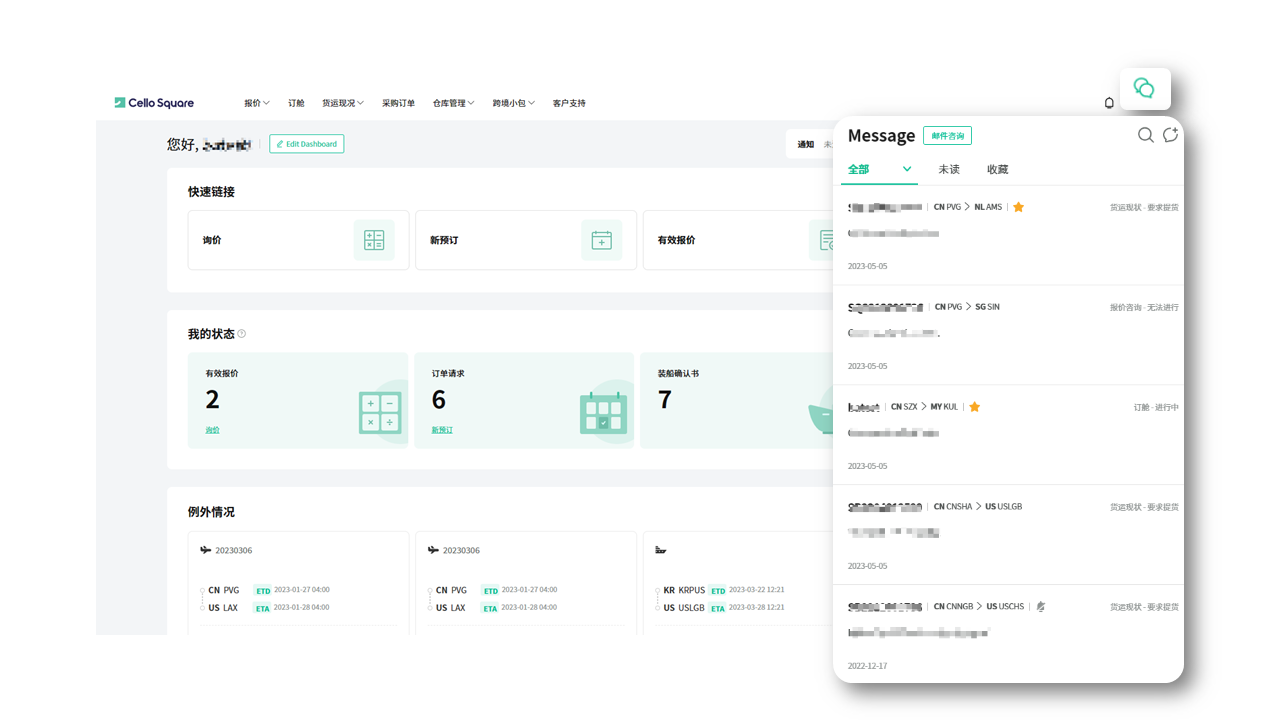The height and width of the screenshot is (720, 1280).
Task: Expand the 仓库管理 dropdown menu
Action: pos(453,103)
